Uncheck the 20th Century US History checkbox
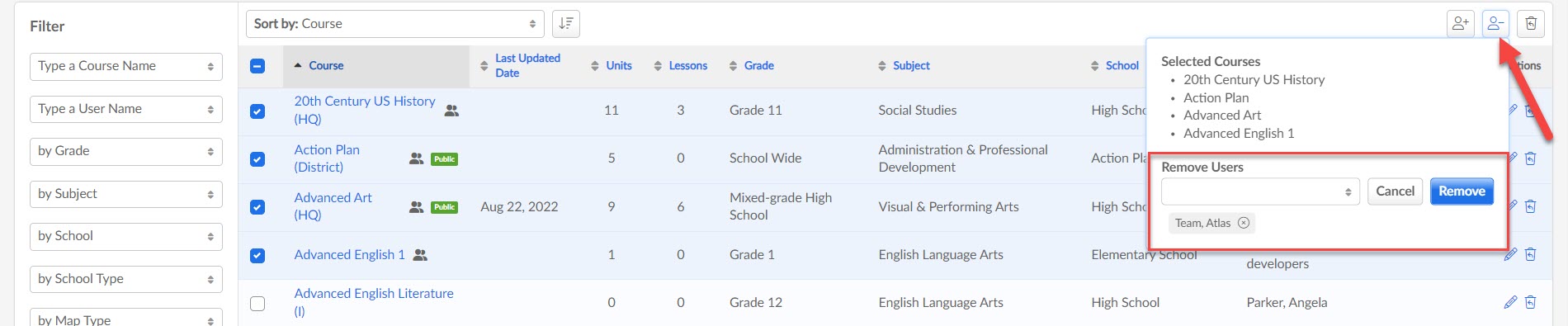1568x326 pixels. point(257,111)
